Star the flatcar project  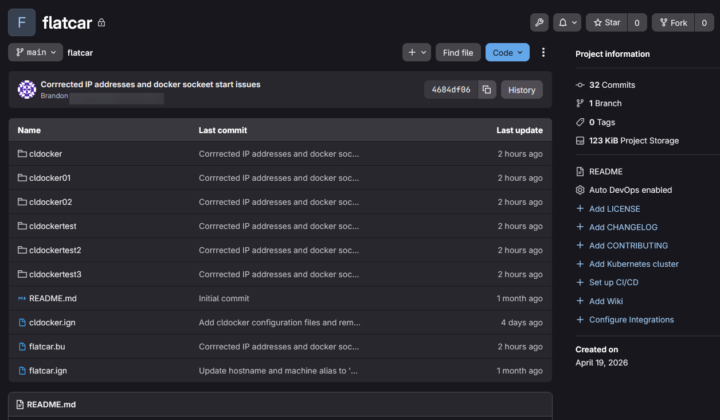click(607, 22)
